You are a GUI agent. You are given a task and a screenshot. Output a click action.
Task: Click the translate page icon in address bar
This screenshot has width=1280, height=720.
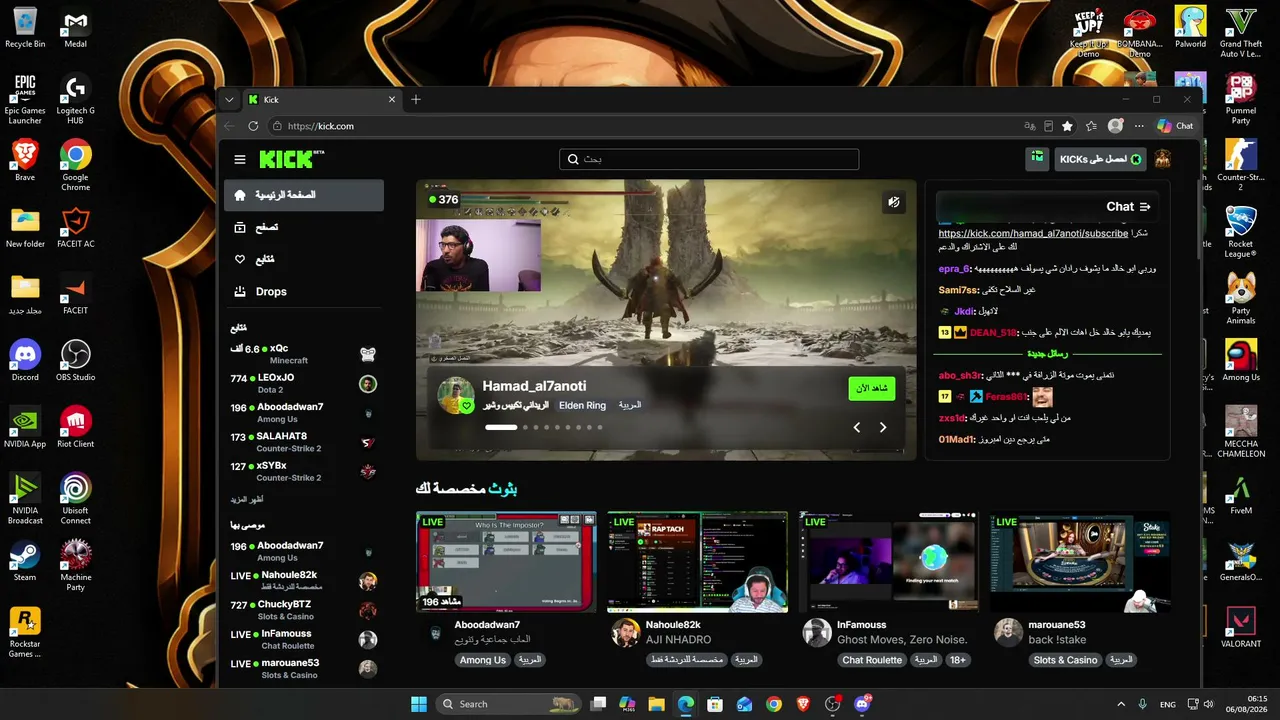1030,126
